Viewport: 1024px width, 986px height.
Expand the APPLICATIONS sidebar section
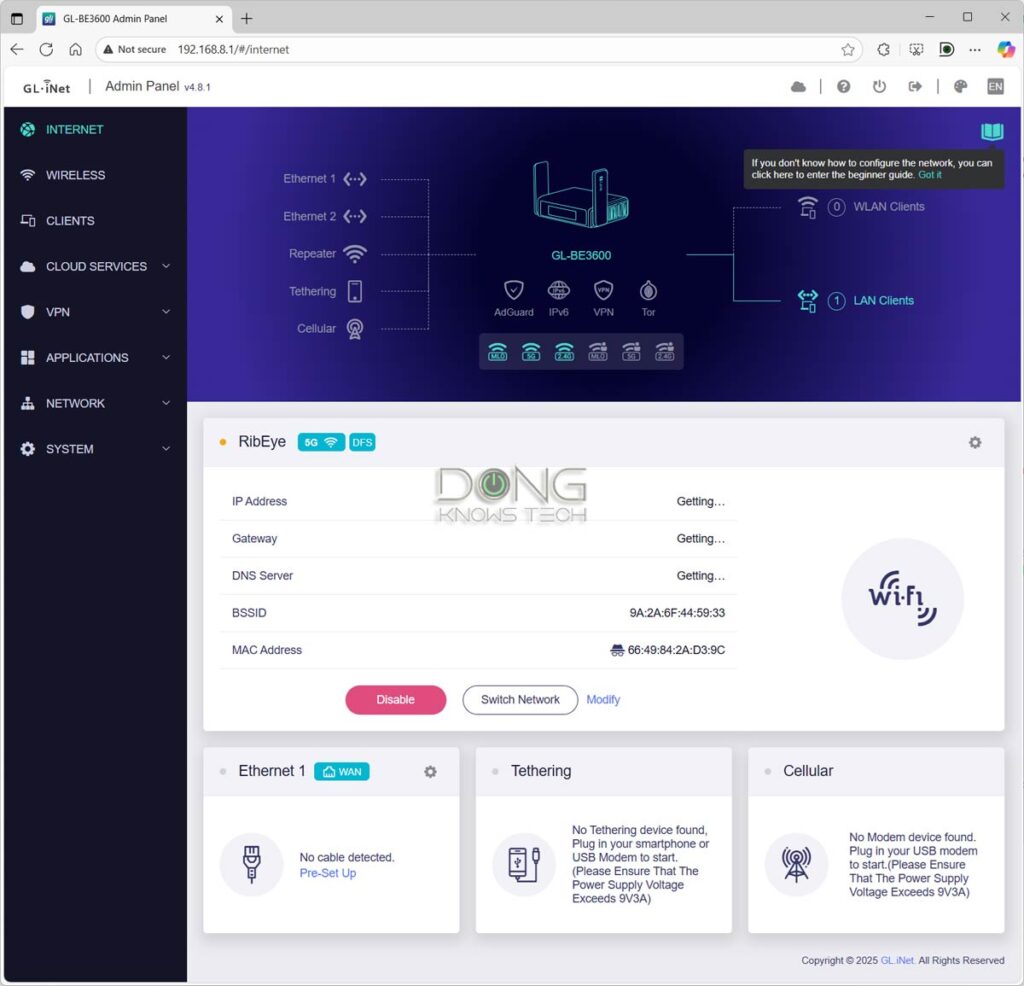[85, 357]
